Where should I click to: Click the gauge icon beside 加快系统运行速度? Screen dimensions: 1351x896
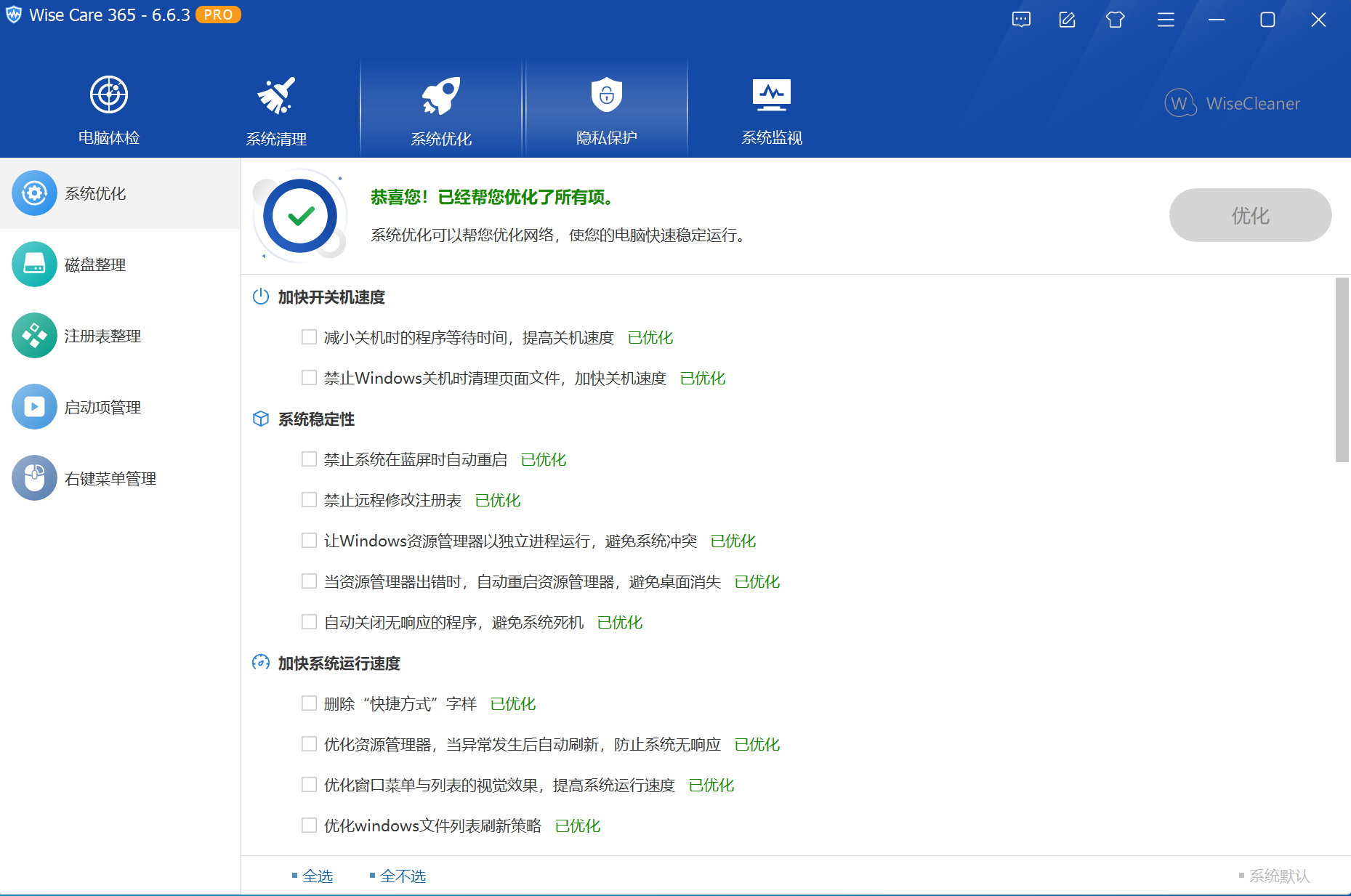[261, 663]
